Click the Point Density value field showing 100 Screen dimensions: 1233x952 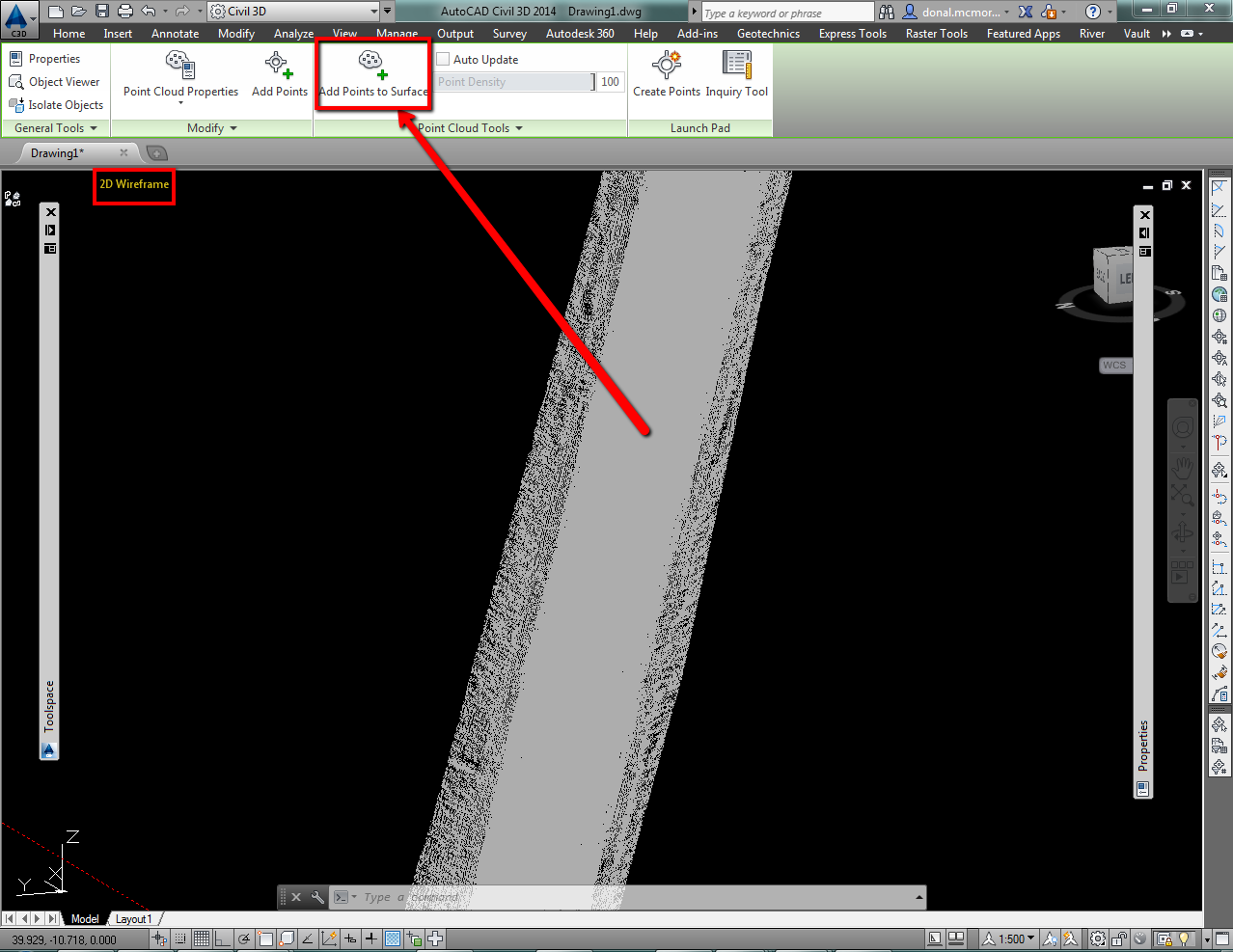click(611, 82)
